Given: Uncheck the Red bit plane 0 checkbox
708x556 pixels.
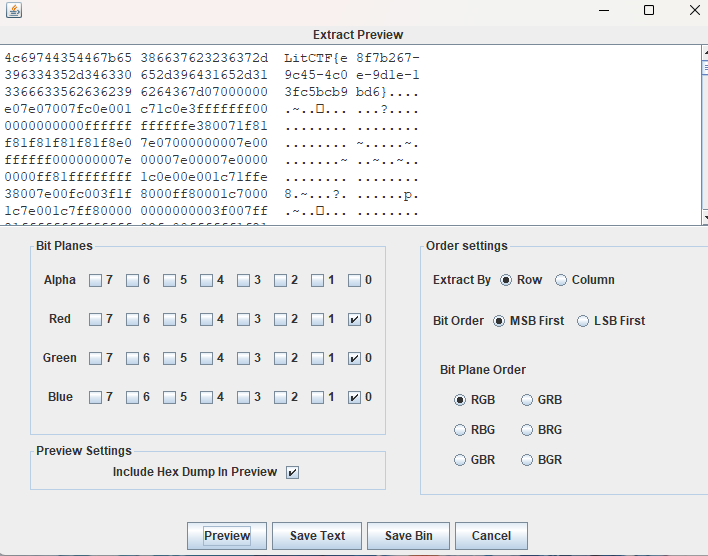Looking at the screenshot, I should tap(355, 320).
